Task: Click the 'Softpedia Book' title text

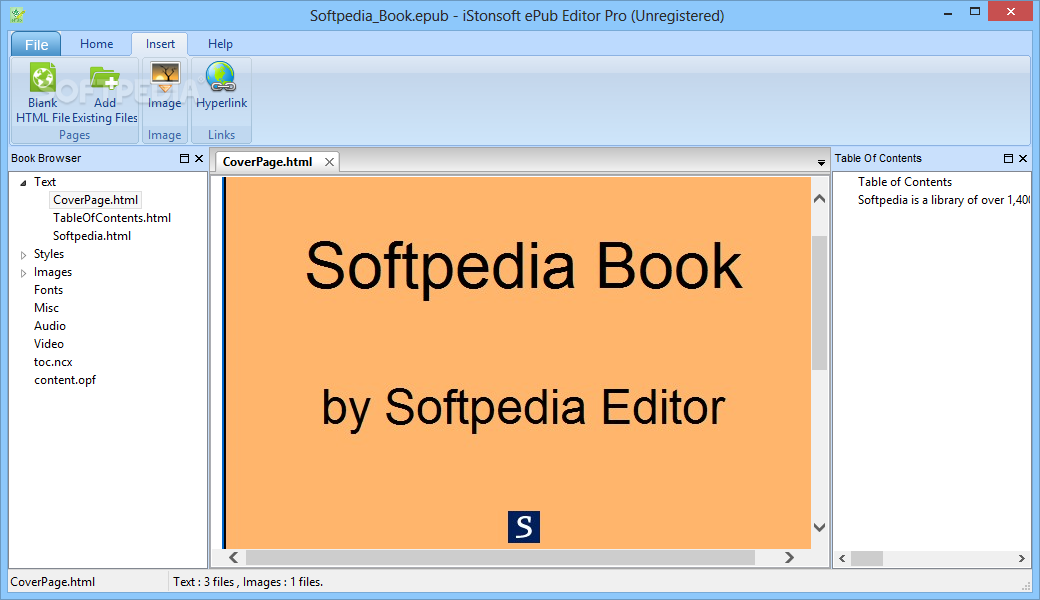Action: [x=523, y=267]
